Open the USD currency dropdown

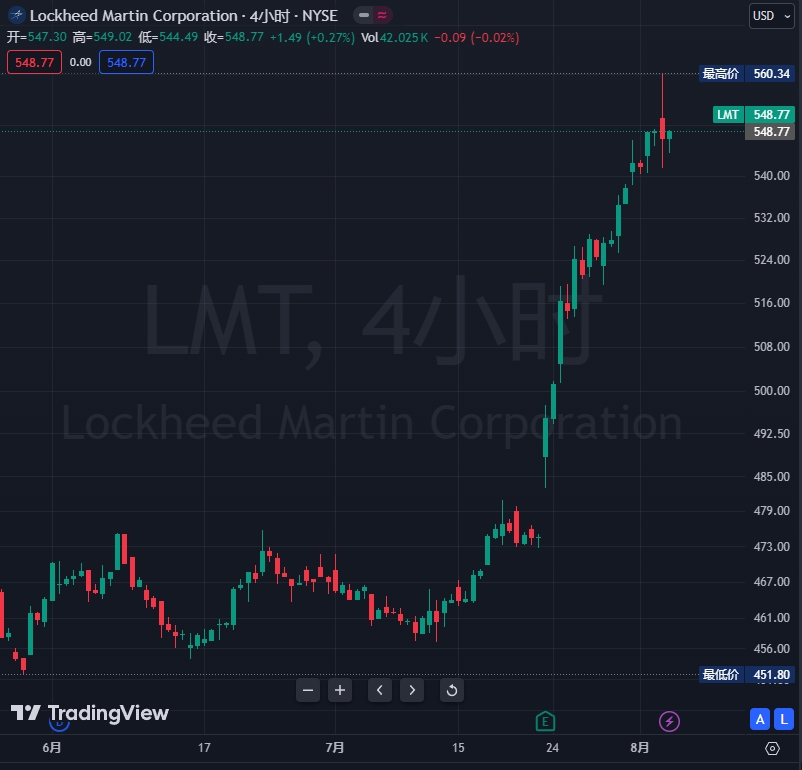(x=771, y=16)
